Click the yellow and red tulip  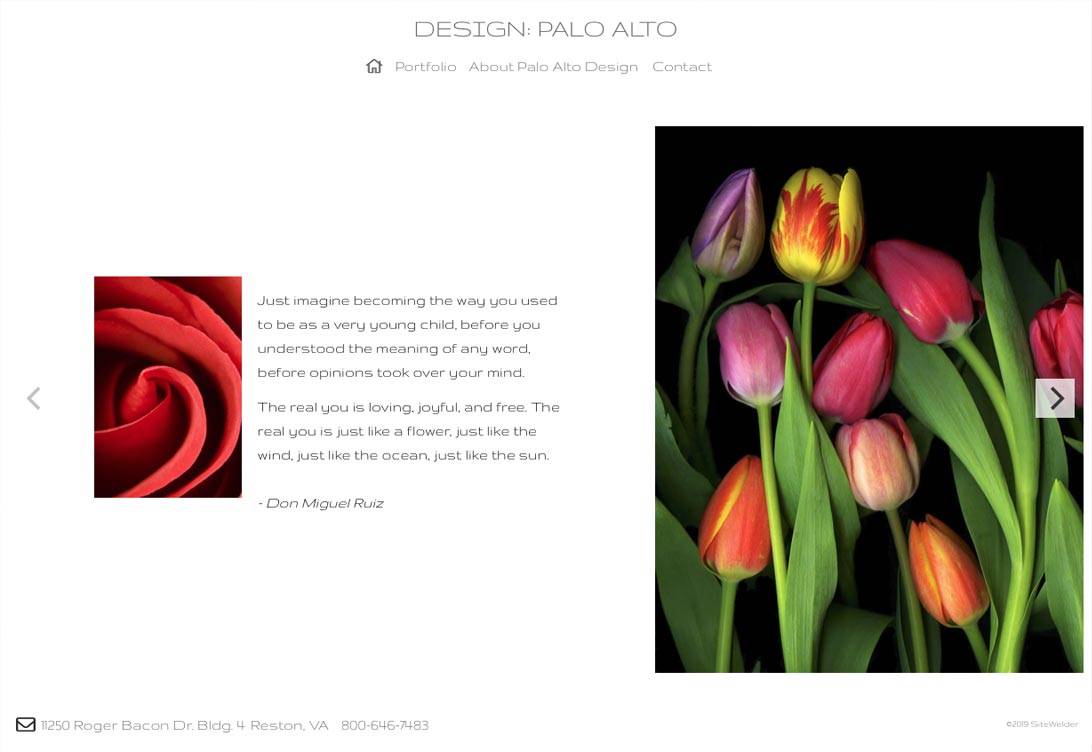pos(818,226)
